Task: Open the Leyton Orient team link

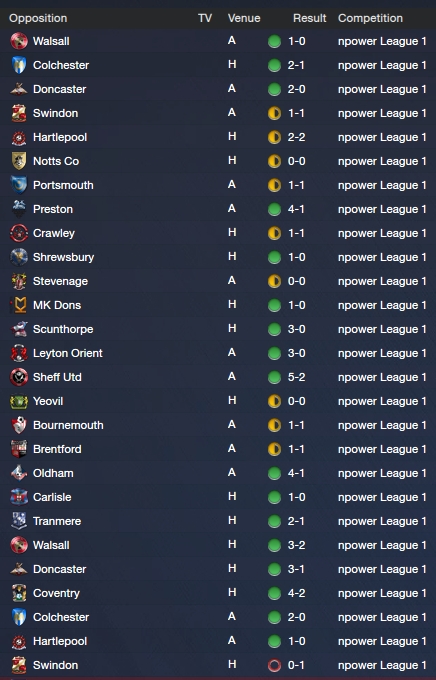Action: tap(68, 353)
